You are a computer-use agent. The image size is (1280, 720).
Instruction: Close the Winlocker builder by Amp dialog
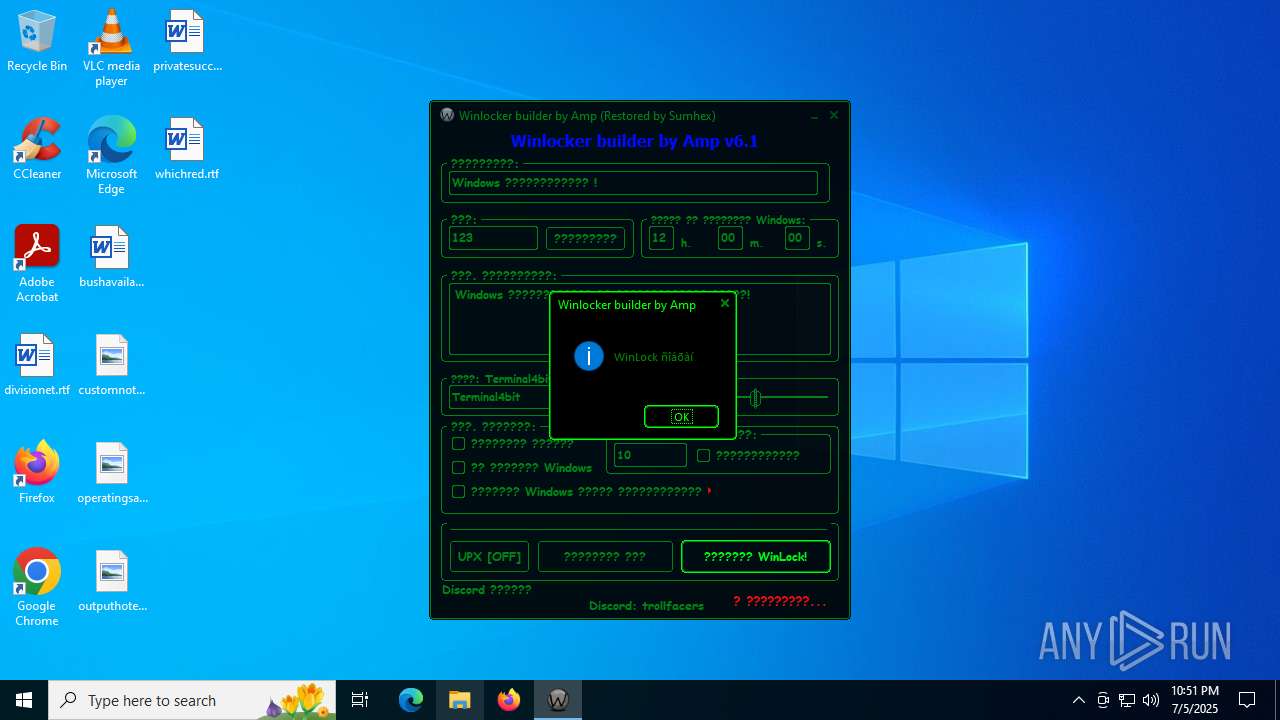tap(725, 304)
